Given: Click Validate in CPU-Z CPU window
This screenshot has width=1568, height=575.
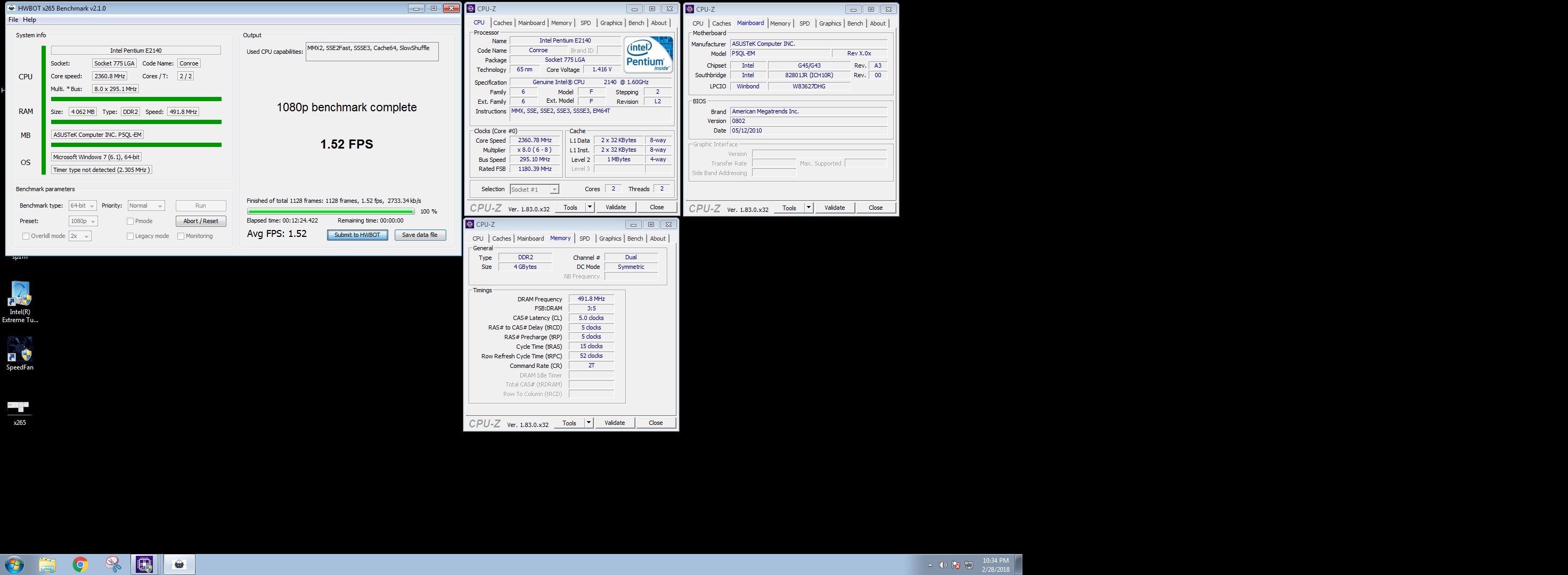Looking at the screenshot, I should point(615,207).
